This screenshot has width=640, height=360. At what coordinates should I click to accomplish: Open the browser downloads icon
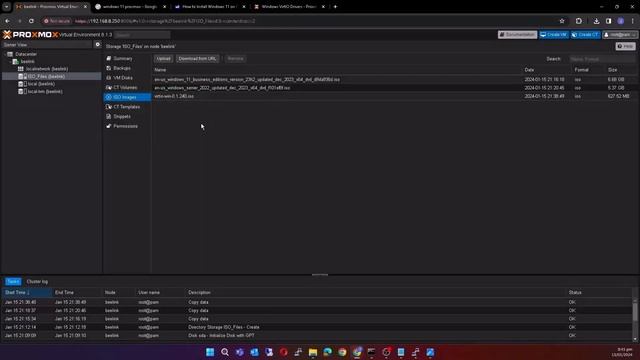click(596, 21)
